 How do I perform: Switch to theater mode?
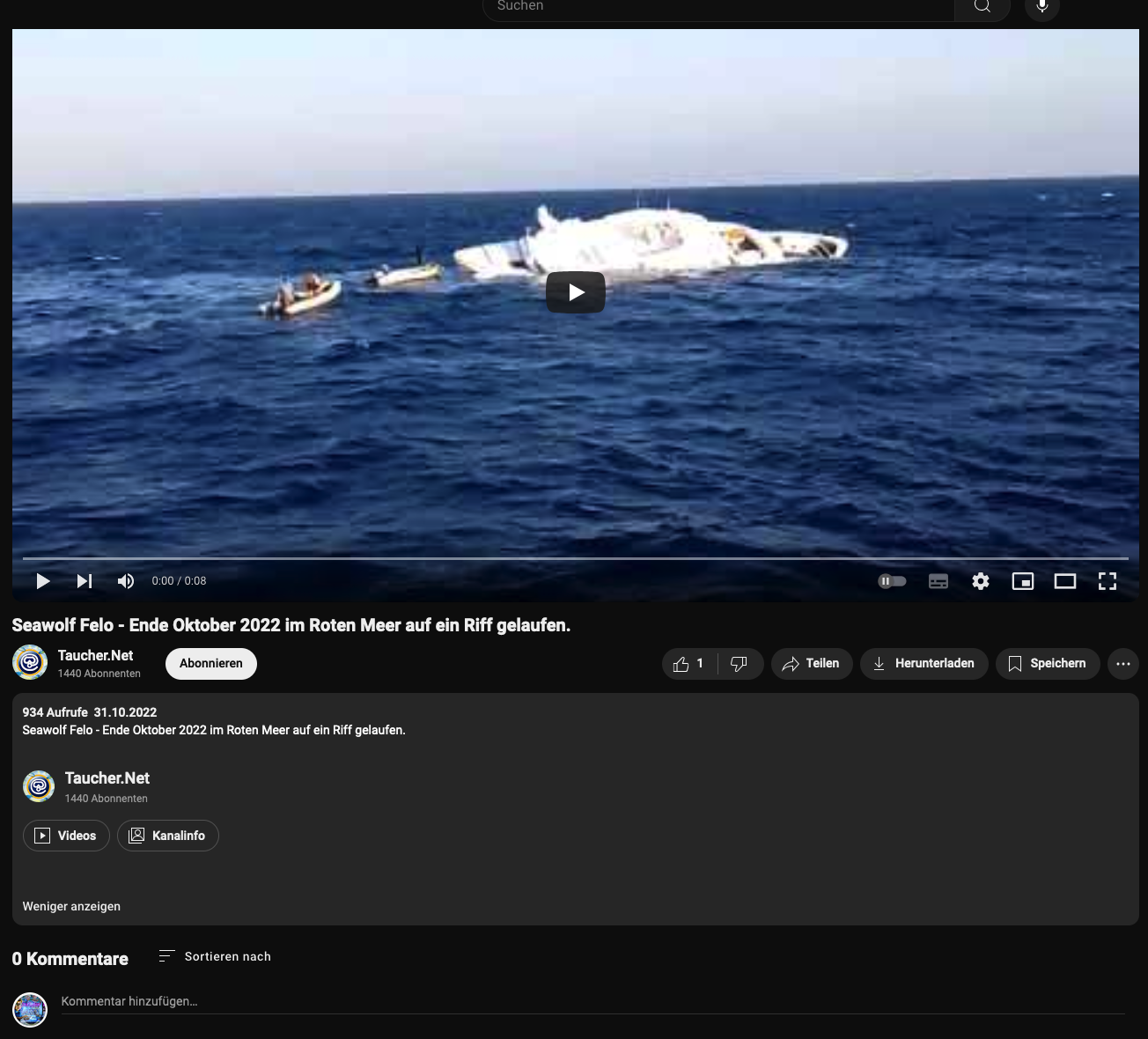(x=1065, y=581)
